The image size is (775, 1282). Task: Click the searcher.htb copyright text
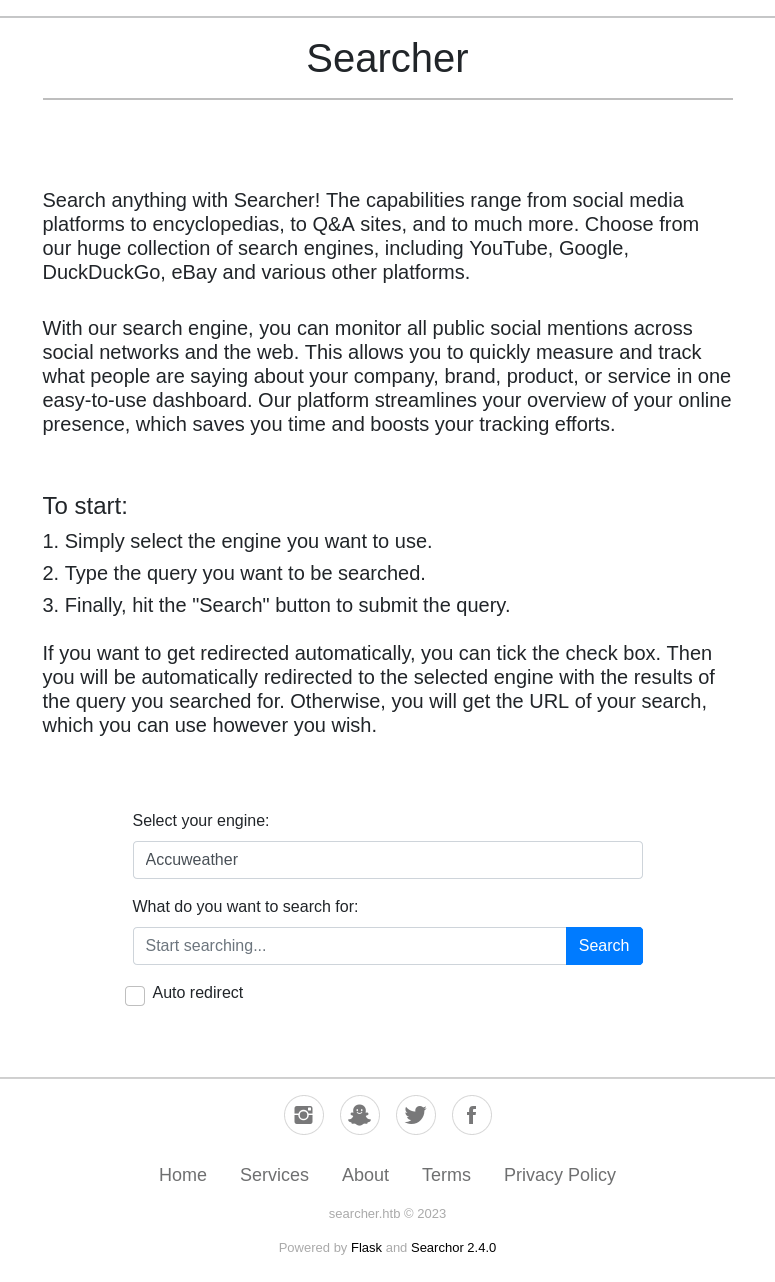tap(387, 1214)
